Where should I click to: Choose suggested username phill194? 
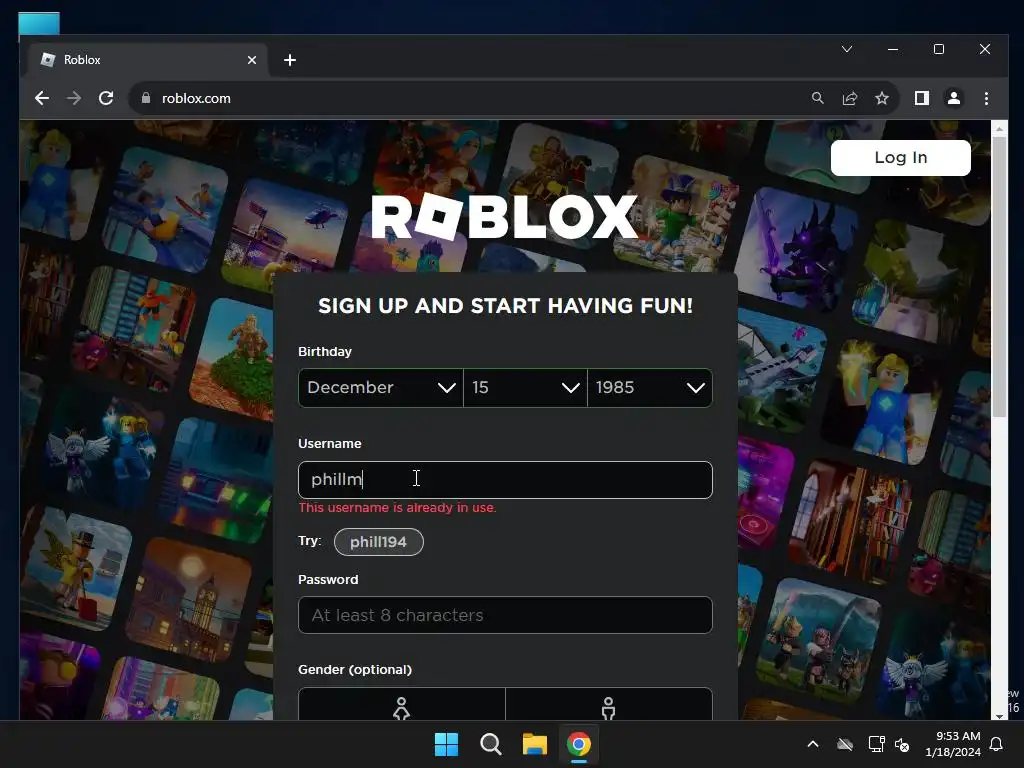coord(379,542)
